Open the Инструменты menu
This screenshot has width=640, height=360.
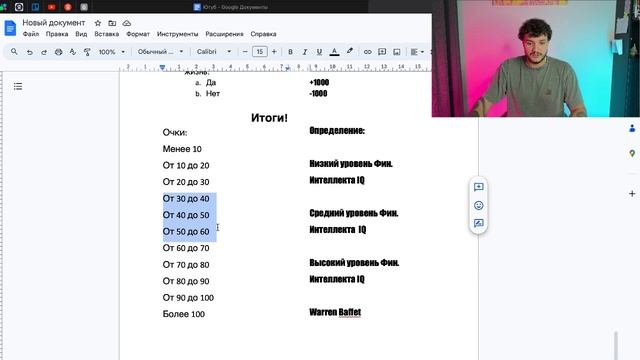tap(177, 34)
